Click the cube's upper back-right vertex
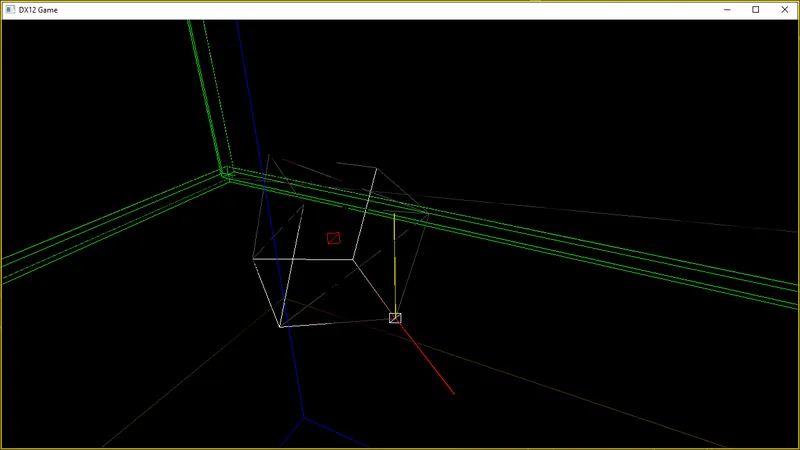Image resolution: width=800 pixels, height=450 pixels. tap(377, 168)
